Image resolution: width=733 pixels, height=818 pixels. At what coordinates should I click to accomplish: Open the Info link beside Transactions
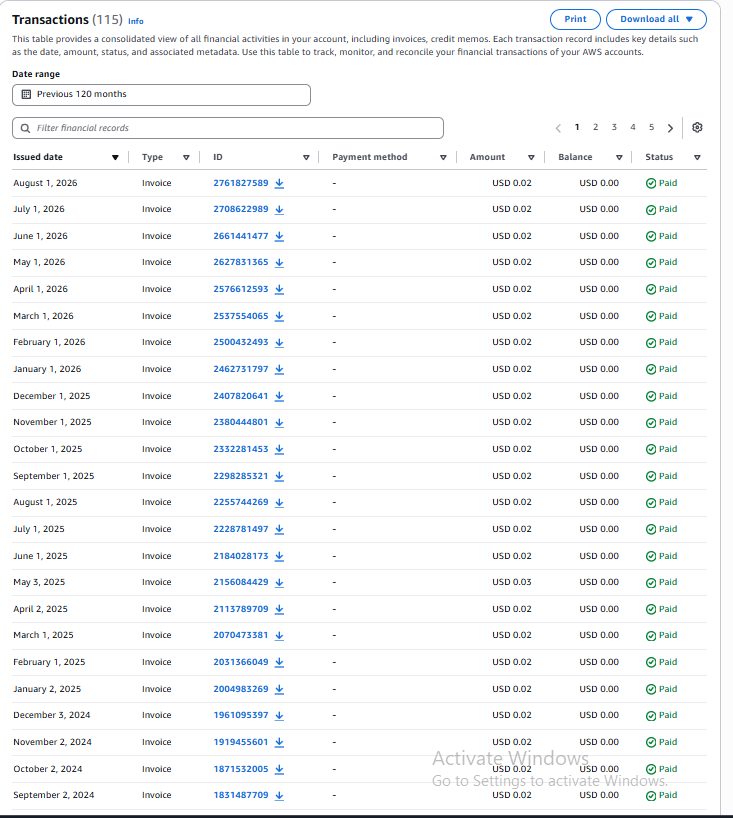136,21
